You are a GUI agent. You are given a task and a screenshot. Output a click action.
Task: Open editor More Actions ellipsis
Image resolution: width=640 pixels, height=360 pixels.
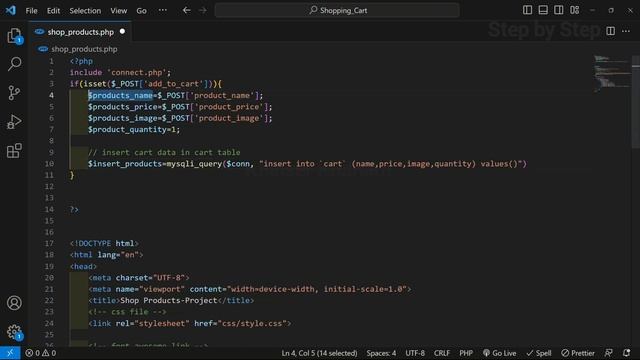pos(626,31)
